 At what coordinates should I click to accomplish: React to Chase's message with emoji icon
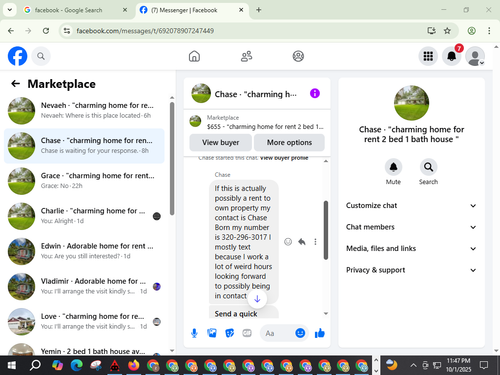(288, 242)
